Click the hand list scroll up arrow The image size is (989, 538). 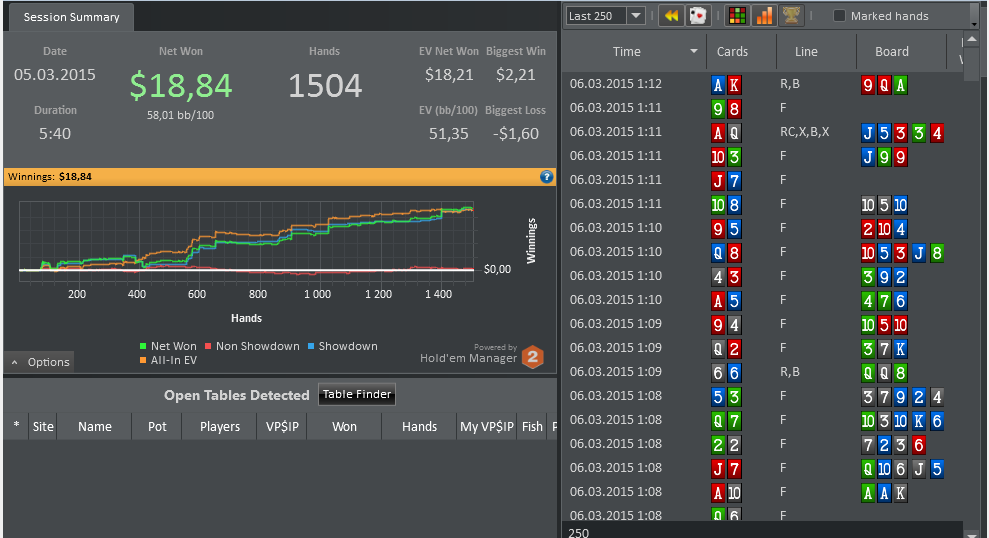tap(972, 40)
